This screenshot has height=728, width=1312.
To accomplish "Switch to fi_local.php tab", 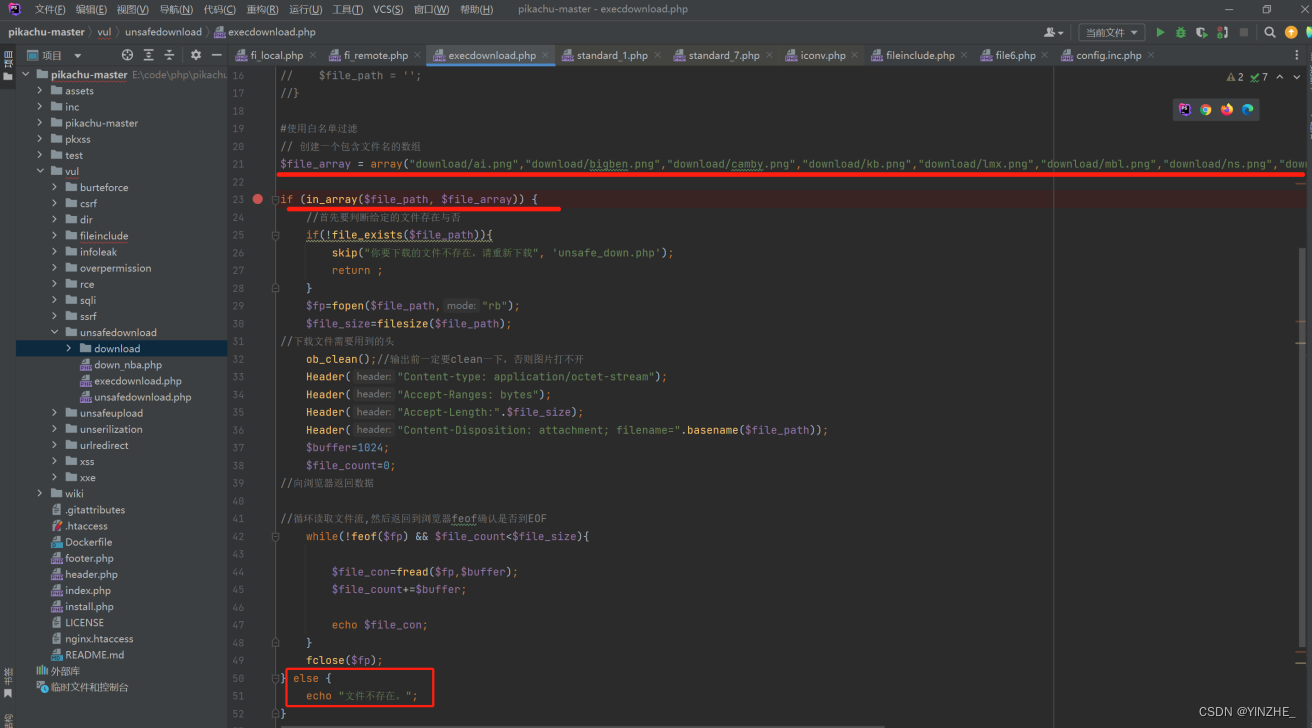I will (276, 55).
